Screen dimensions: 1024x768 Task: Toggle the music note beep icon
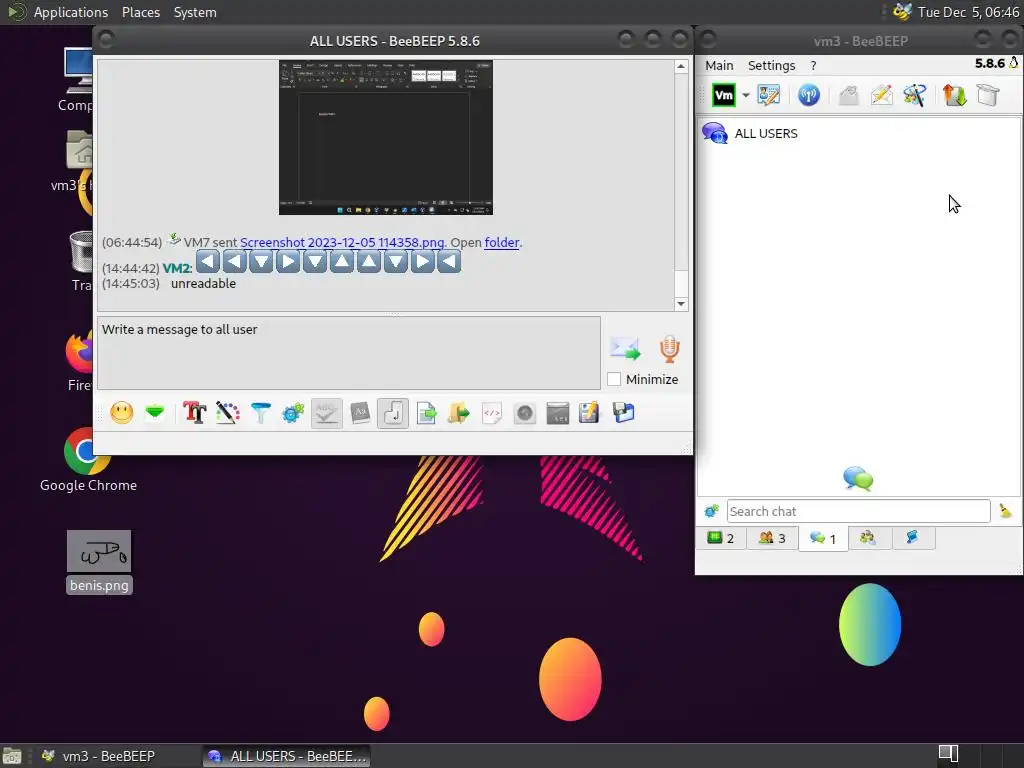click(x=392, y=413)
